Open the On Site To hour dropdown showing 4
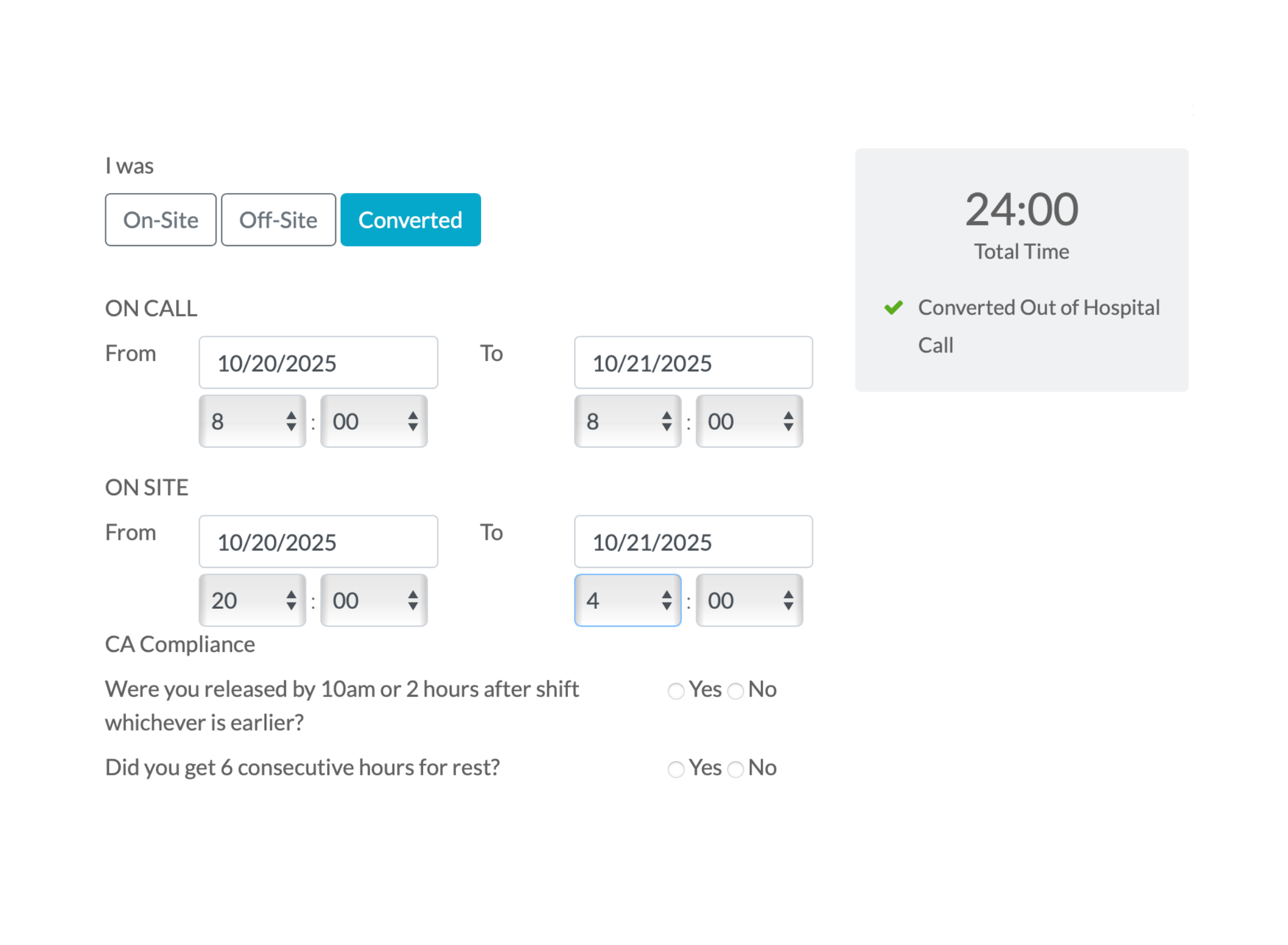Viewport: 1288px width, 945px height. 627,600
